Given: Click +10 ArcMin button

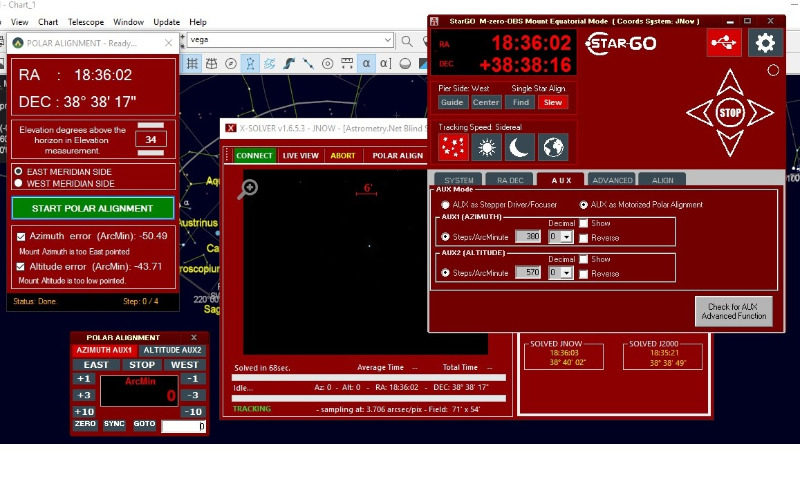Looking at the screenshot, I should [x=84, y=412].
